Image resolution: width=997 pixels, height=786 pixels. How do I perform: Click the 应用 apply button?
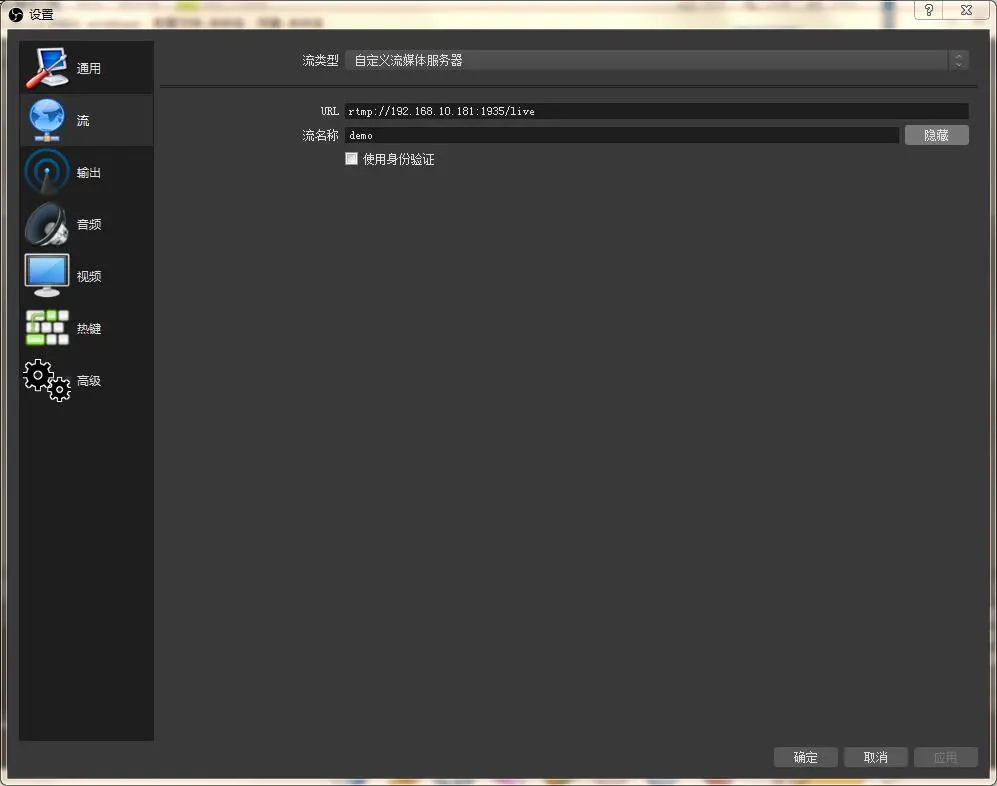[x=945, y=757]
